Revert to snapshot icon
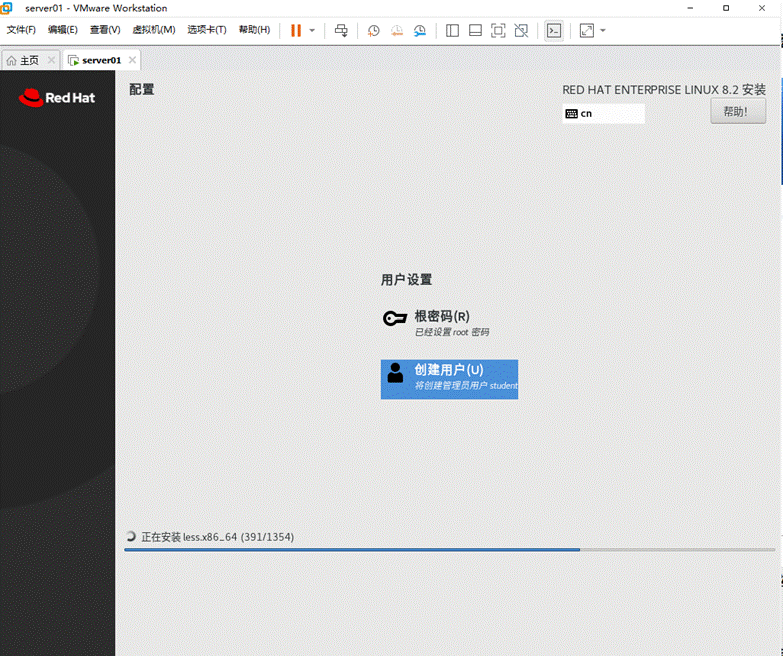This screenshot has height=656, width=783. (x=396, y=30)
